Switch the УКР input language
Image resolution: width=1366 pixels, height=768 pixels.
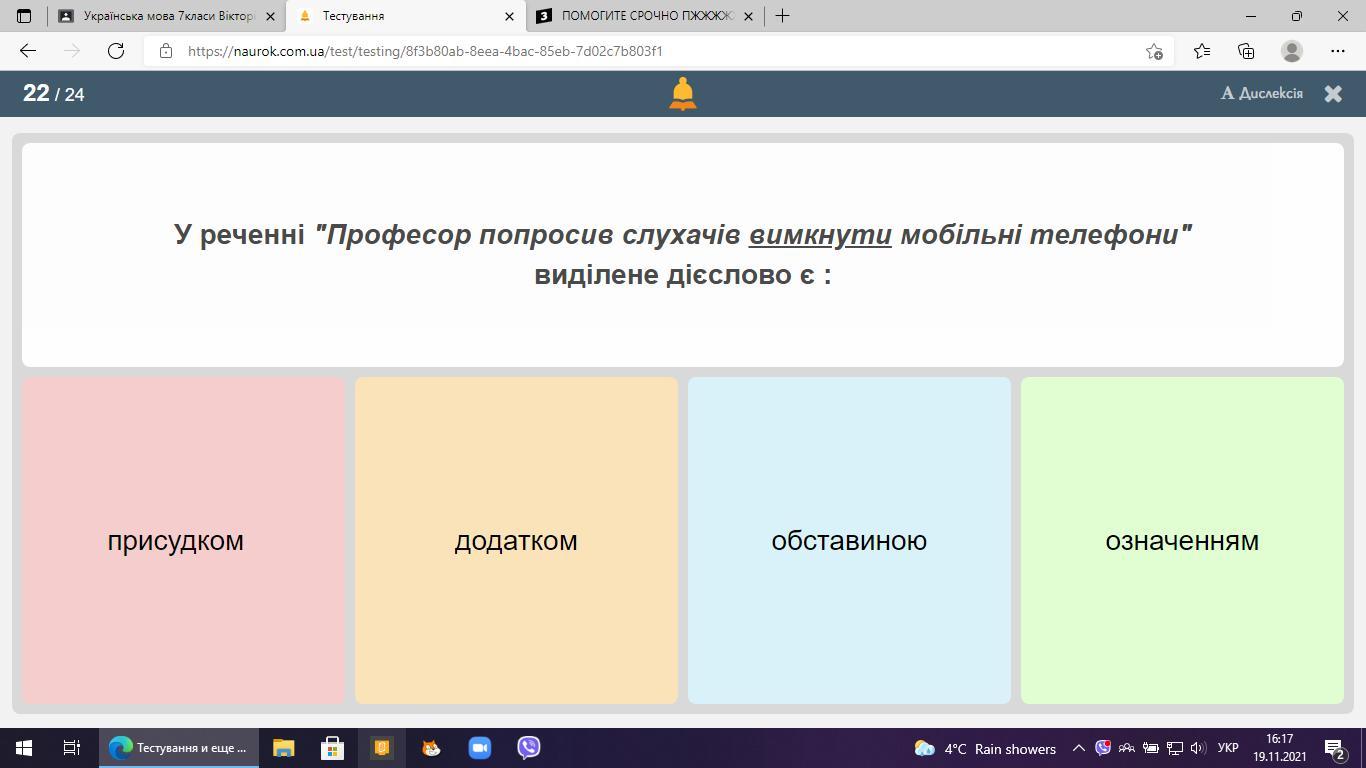1228,748
